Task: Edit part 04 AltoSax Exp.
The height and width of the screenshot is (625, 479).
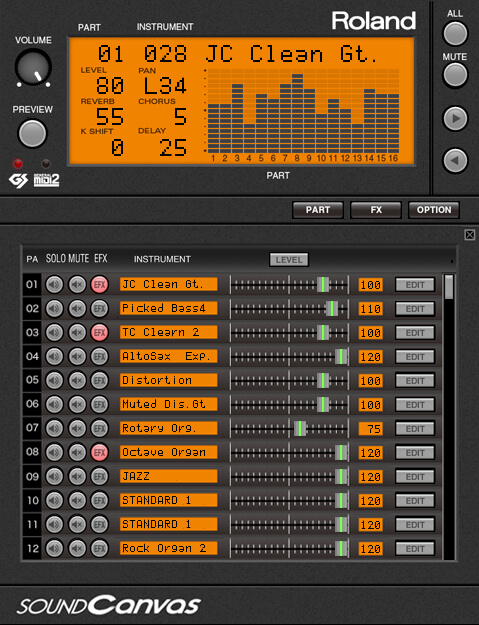Action: pos(415,357)
